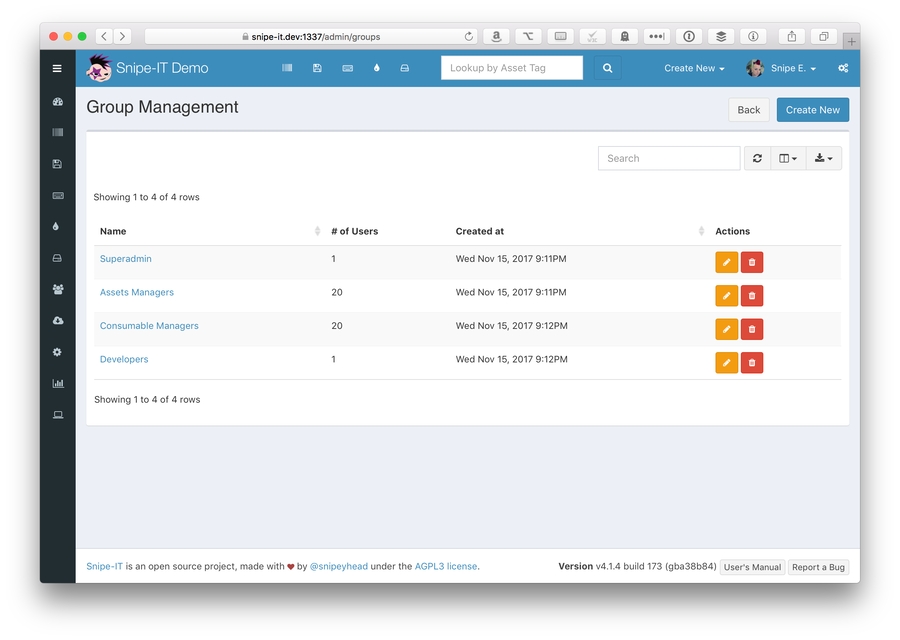Click the magnifier asset tag search button
The height and width of the screenshot is (640, 900).
[607, 68]
